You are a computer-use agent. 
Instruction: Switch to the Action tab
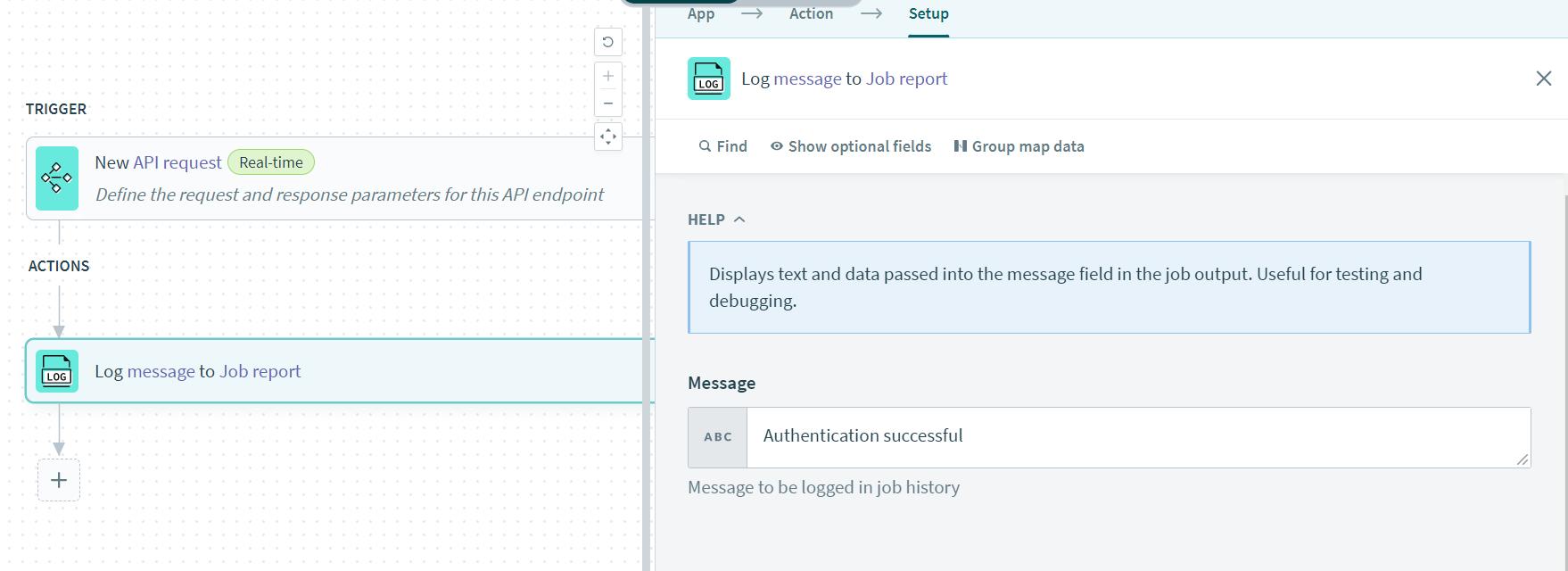(811, 14)
